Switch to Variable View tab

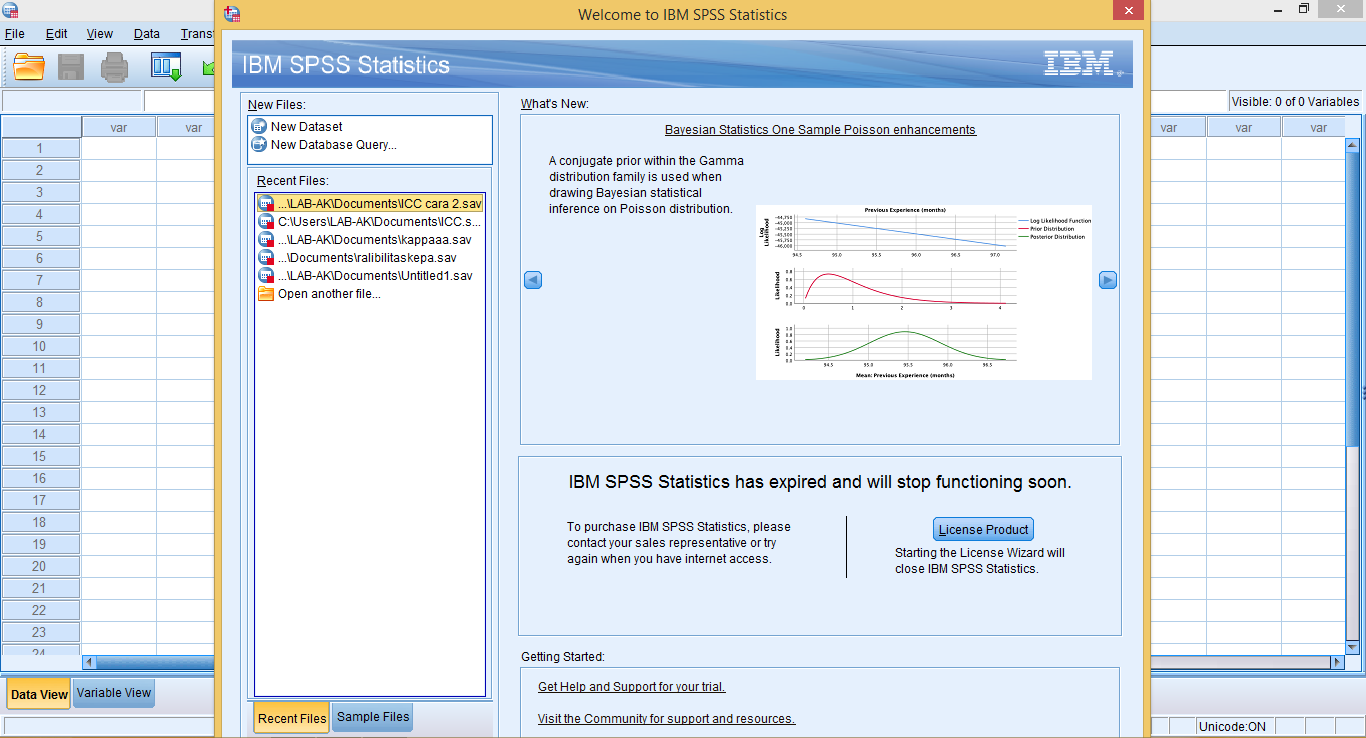[x=114, y=693]
